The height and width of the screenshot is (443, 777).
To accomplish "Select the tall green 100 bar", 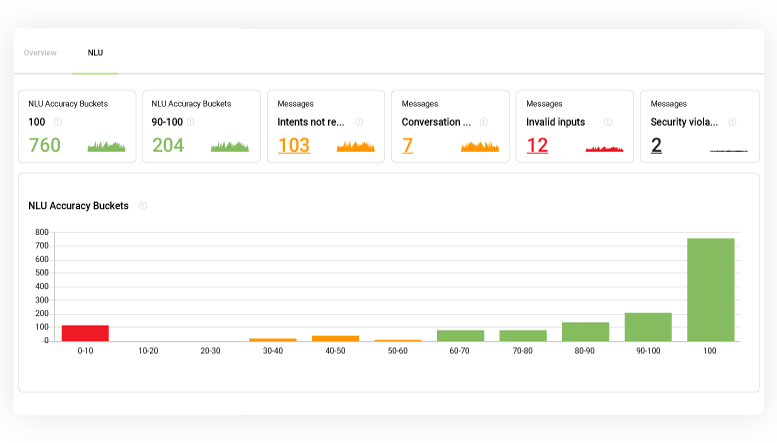I will [711, 290].
